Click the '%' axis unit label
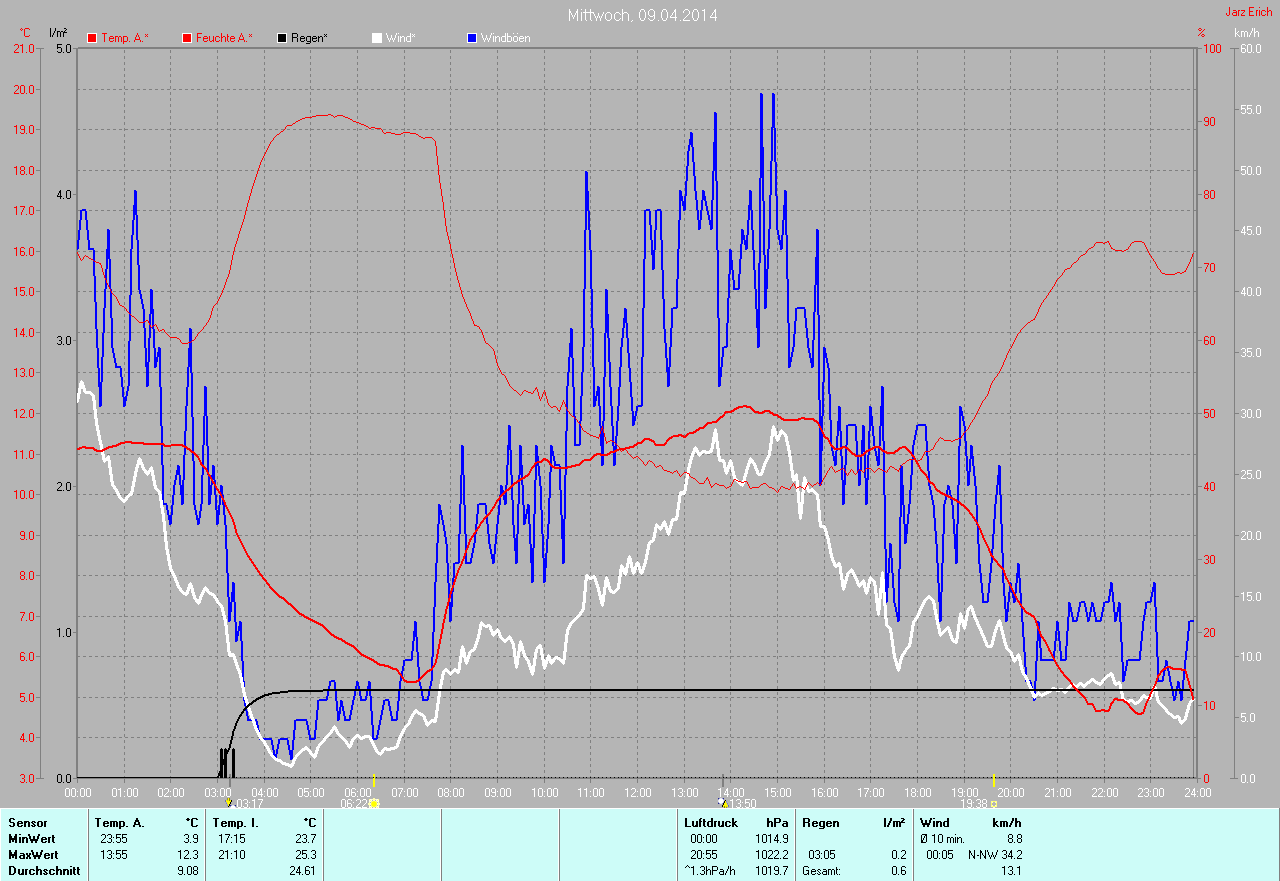Screen dimensions: 1280x881 coord(1202,33)
